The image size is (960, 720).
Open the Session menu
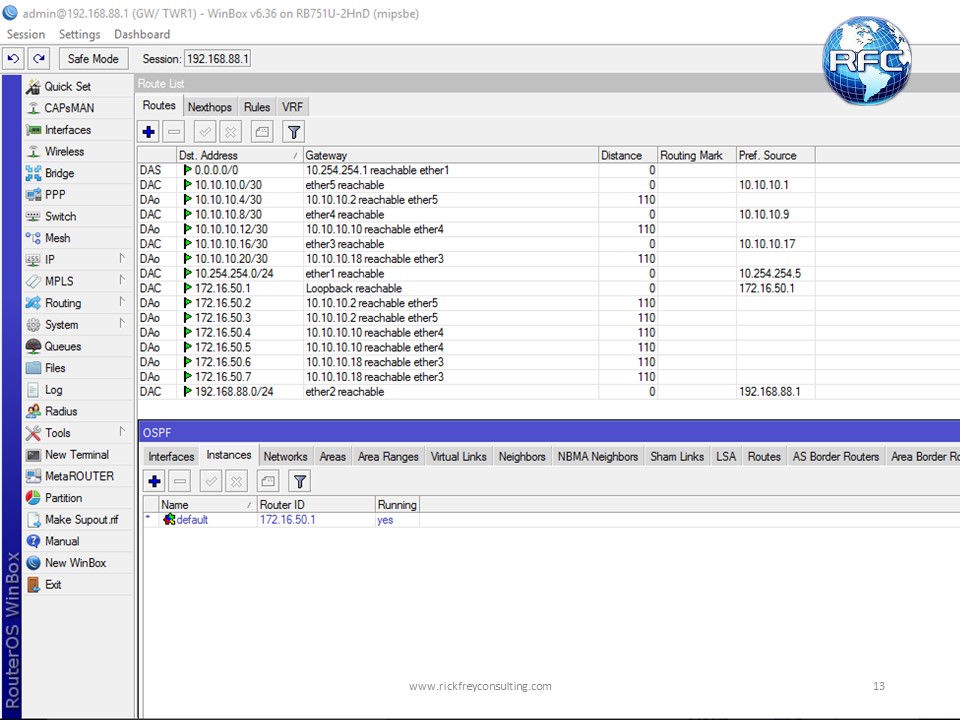(26, 34)
